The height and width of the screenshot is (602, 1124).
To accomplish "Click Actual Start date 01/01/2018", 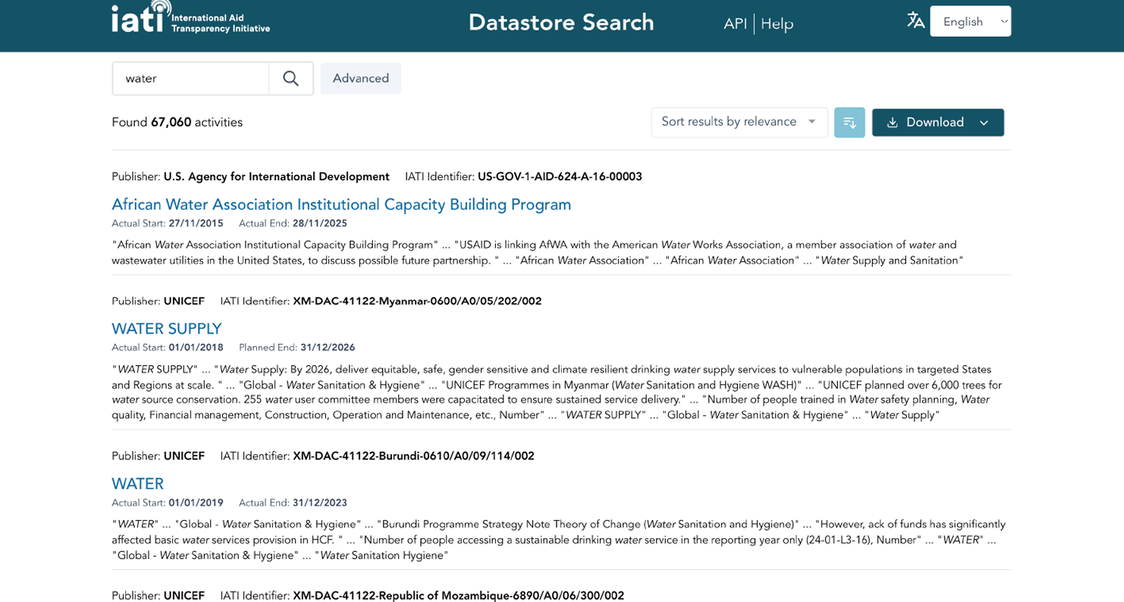I will (x=196, y=348).
